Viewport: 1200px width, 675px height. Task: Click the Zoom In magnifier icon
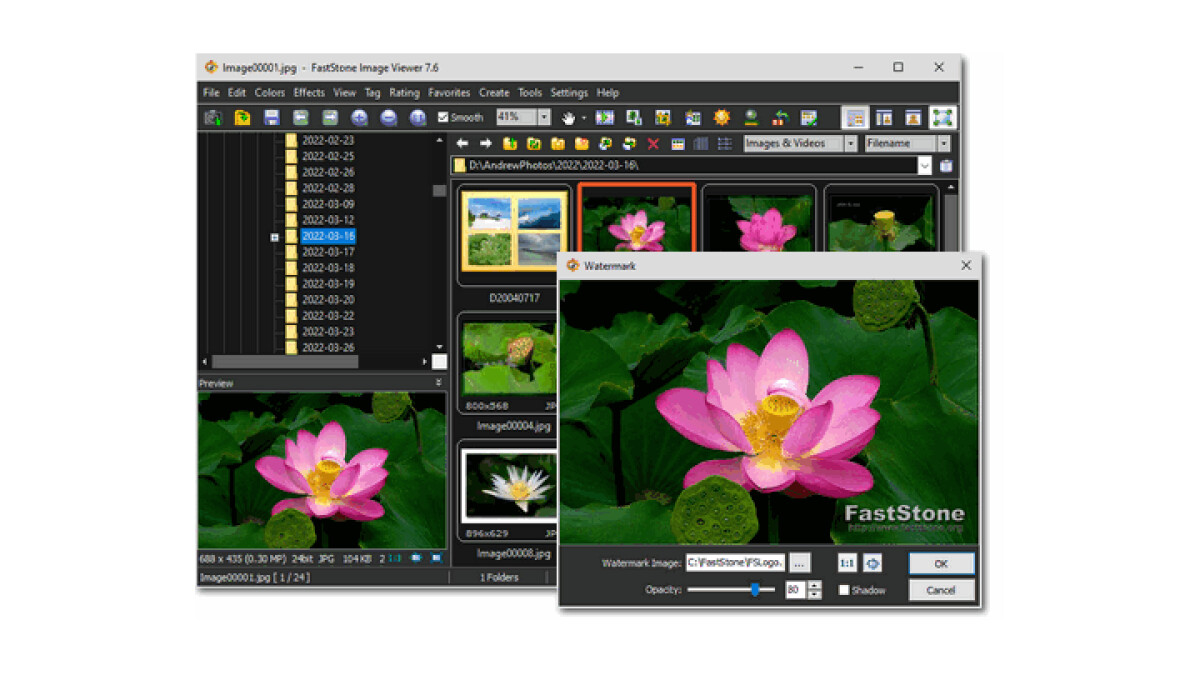click(359, 117)
